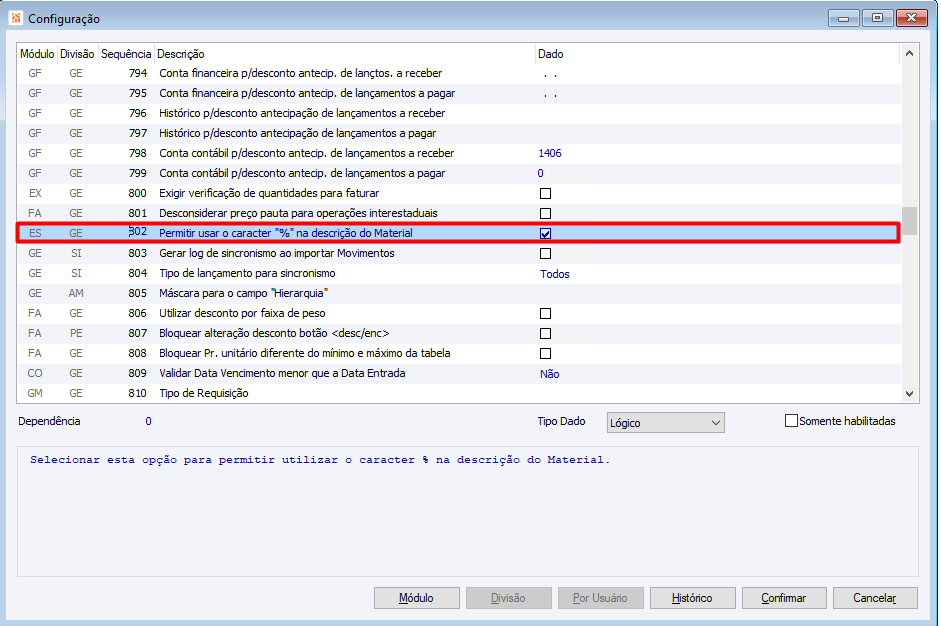This screenshot has height=626, width=941.
Task: Toggle checkbox for Exigir verificação de quantidades para faturar
Action: tap(545, 193)
